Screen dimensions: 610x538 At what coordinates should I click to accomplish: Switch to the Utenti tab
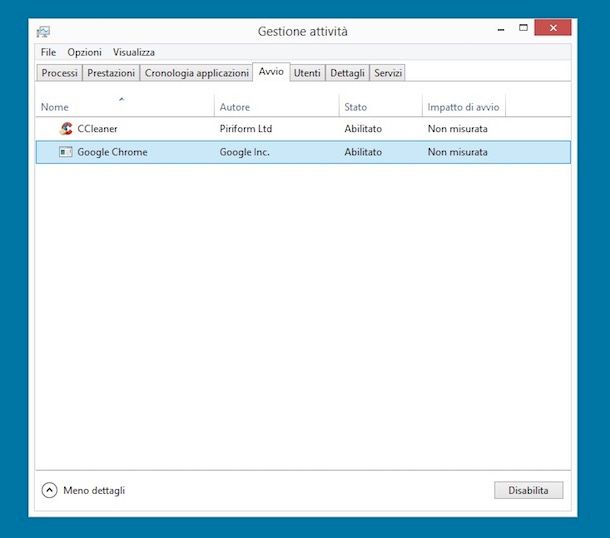coord(307,73)
